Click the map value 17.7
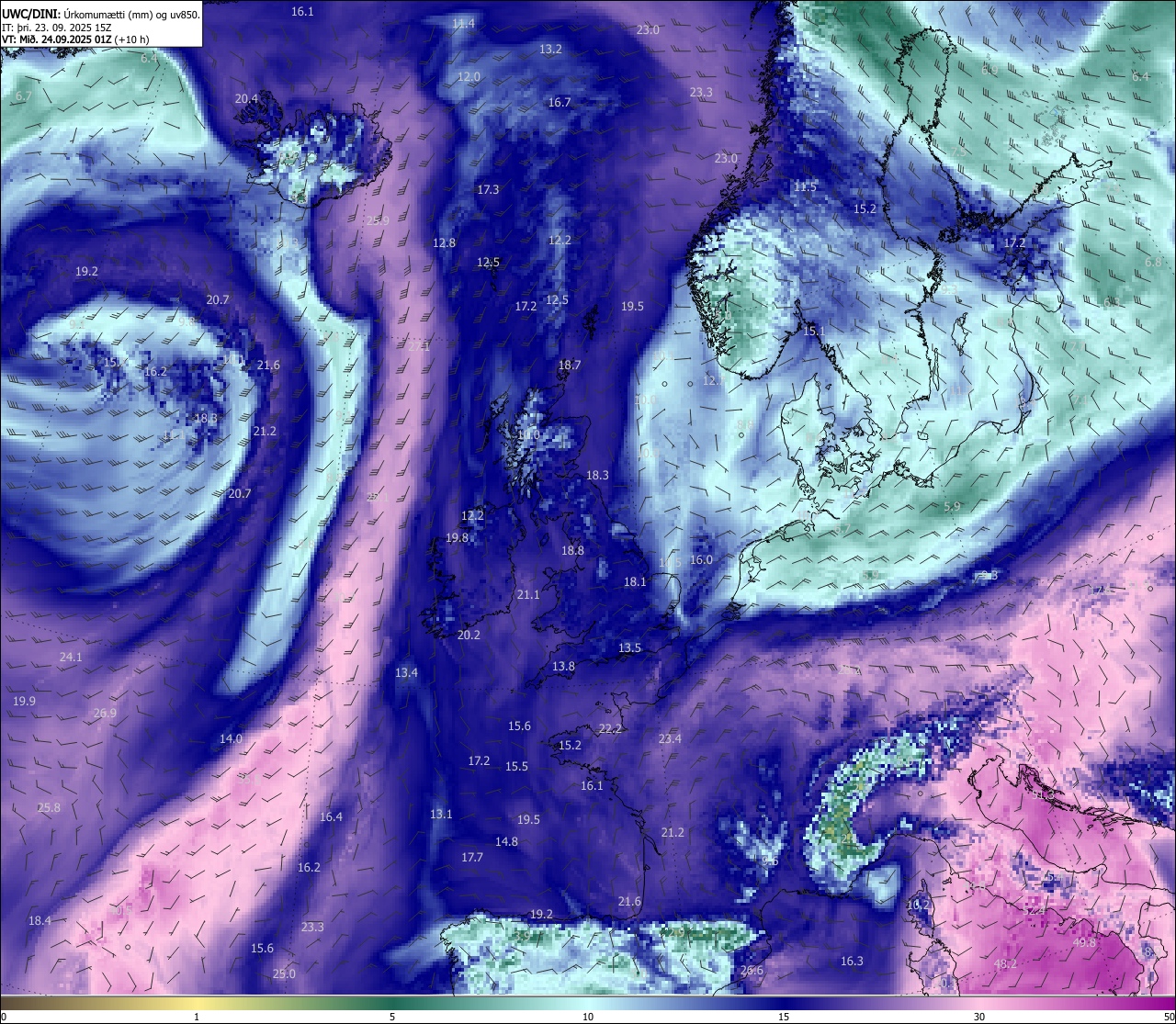The width and height of the screenshot is (1176, 1024). (472, 857)
